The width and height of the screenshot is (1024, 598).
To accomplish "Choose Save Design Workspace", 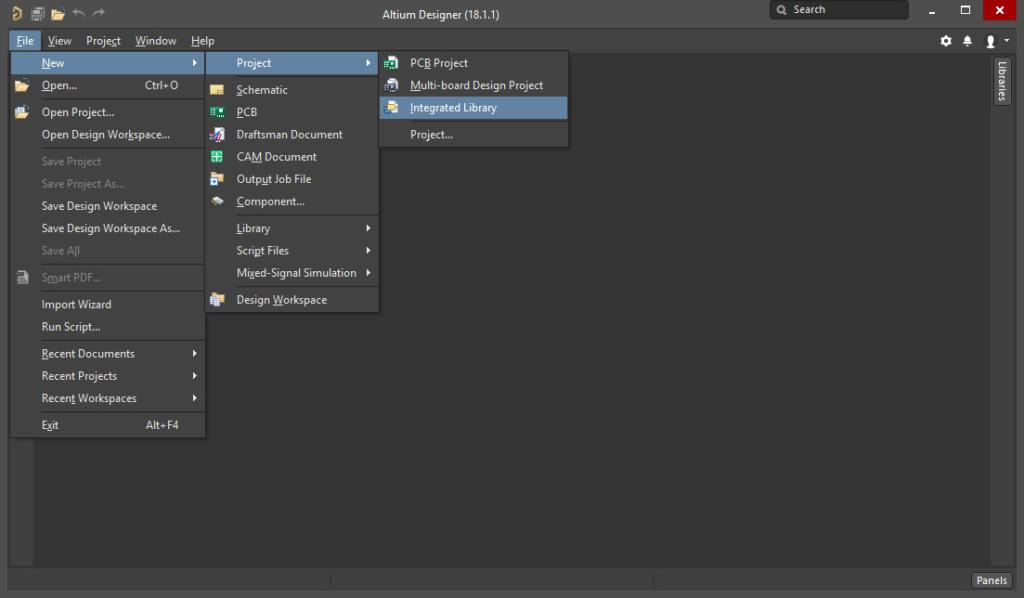I will [108, 206].
